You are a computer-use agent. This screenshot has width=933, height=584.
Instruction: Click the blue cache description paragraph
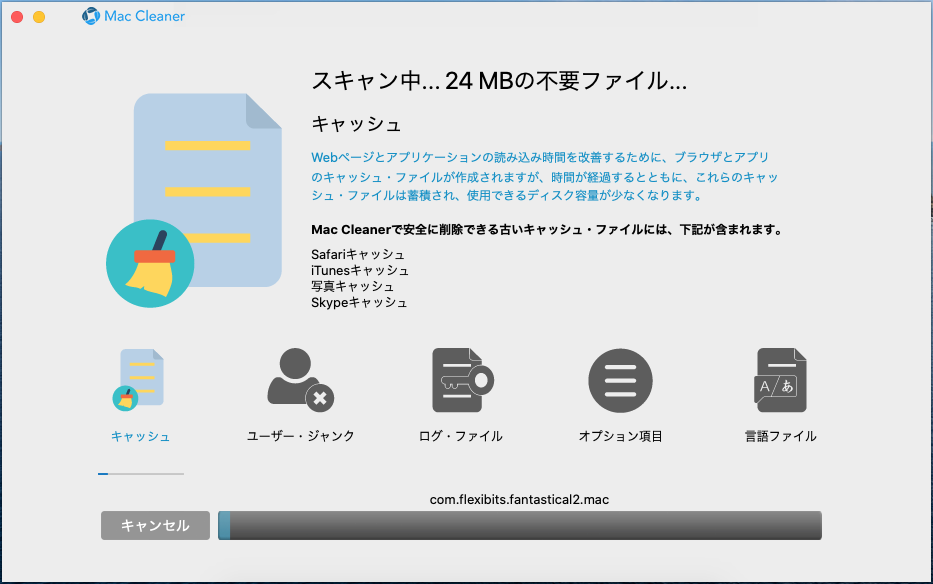tap(544, 176)
